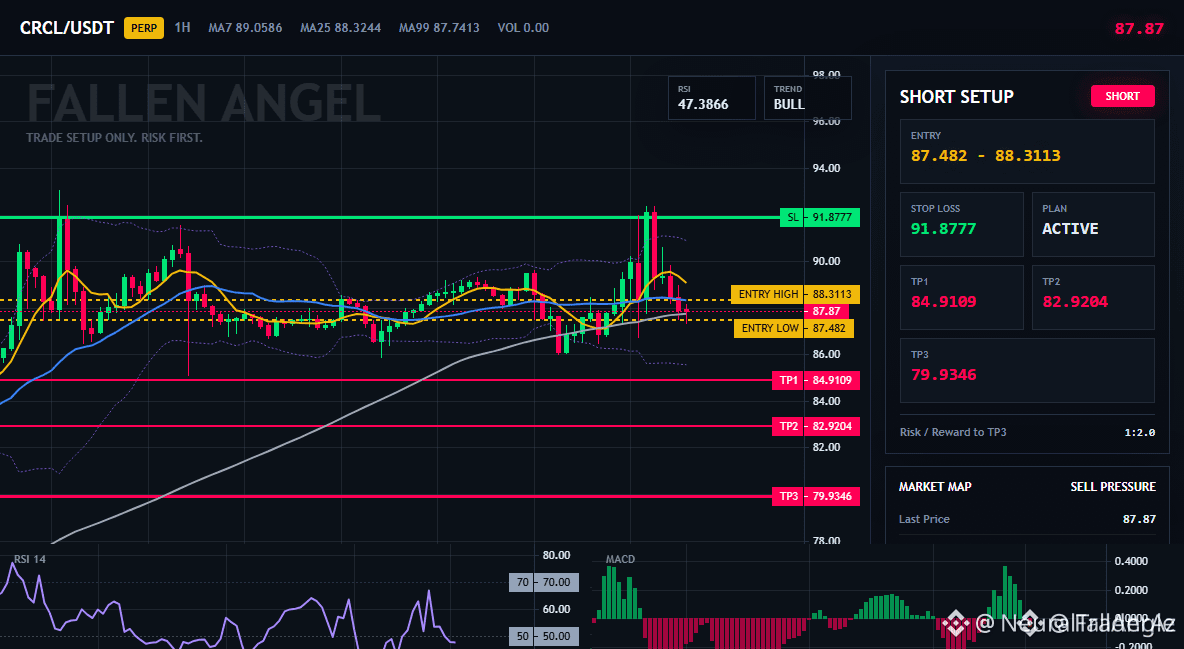
Task: Click the Last Price row label
Action: tap(924, 519)
